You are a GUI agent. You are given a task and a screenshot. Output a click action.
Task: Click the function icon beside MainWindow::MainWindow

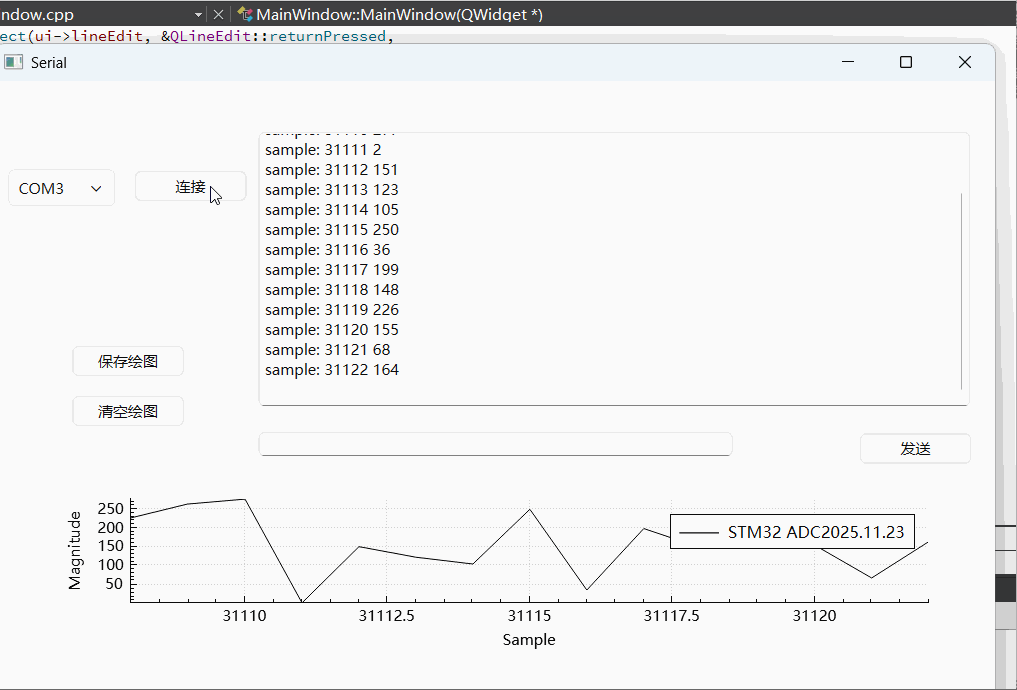(245, 14)
